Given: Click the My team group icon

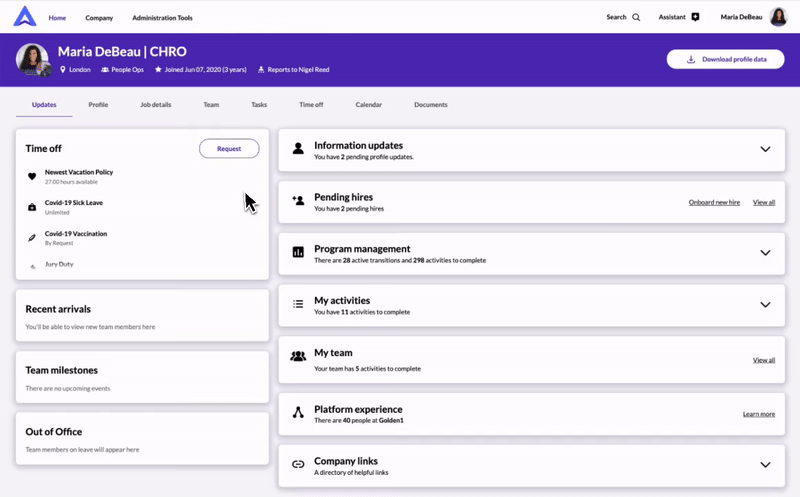Looking at the screenshot, I should [298, 356].
